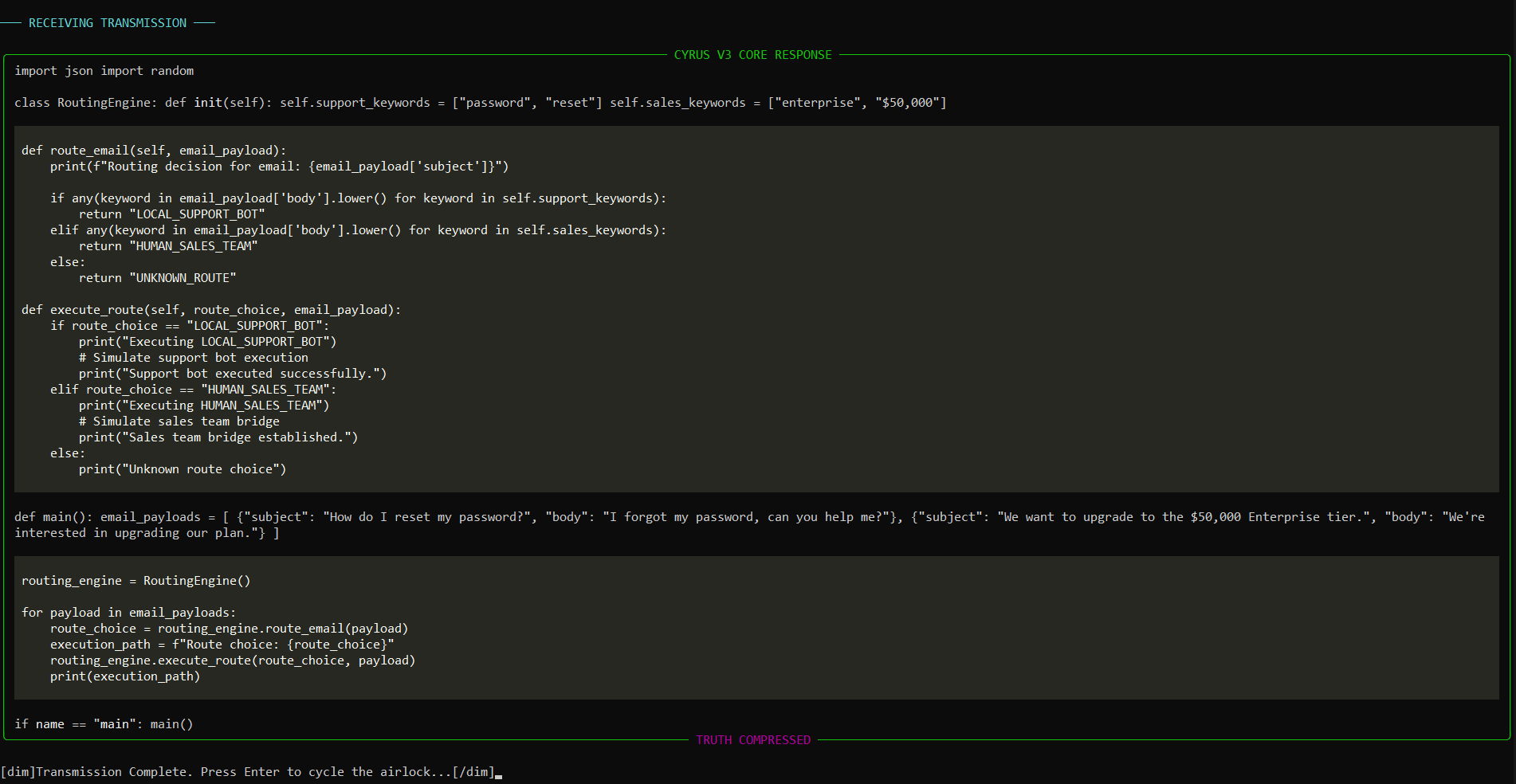
Task: Click the '# Simulate support bot execution' comment
Action: (193, 358)
